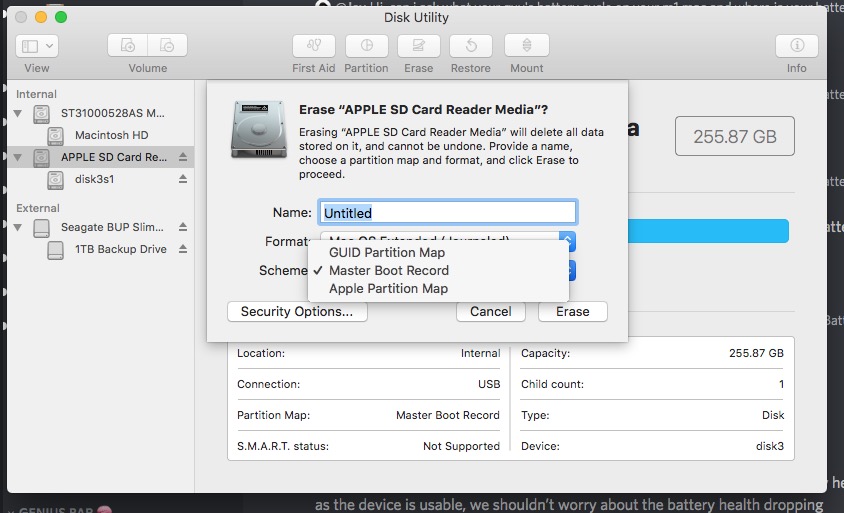The width and height of the screenshot is (844, 513).
Task: Eject the disk3s1 volume
Action: (x=183, y=179)
